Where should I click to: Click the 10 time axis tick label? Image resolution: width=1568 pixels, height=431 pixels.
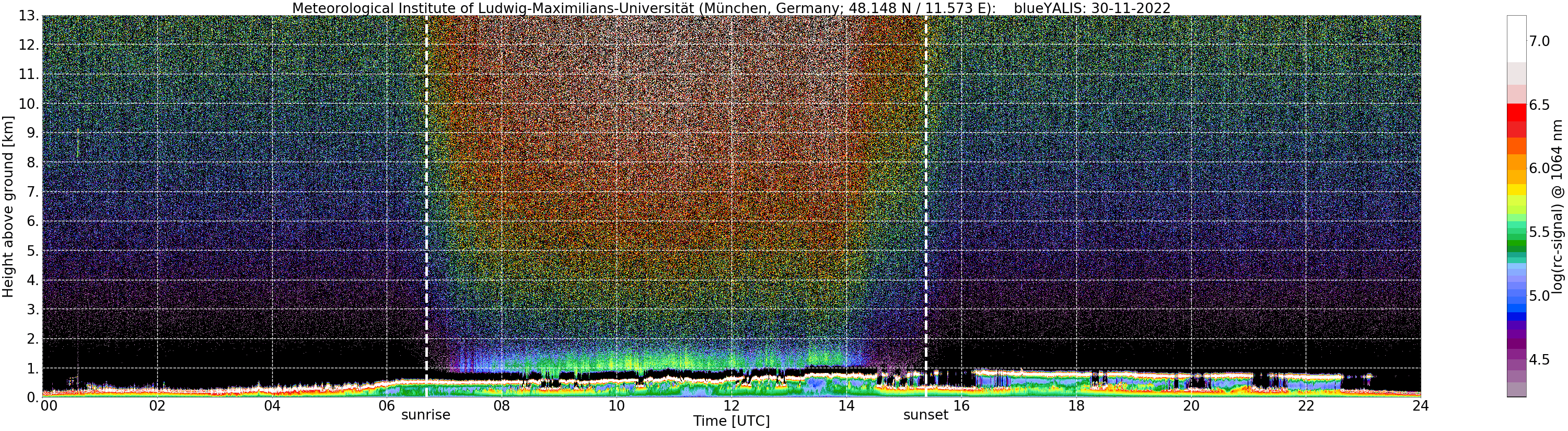point(617,406)
